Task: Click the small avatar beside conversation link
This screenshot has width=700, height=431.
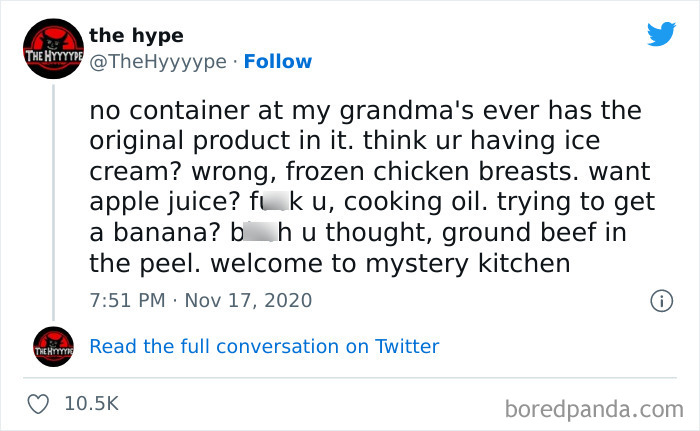Action: tap(54, 346)
